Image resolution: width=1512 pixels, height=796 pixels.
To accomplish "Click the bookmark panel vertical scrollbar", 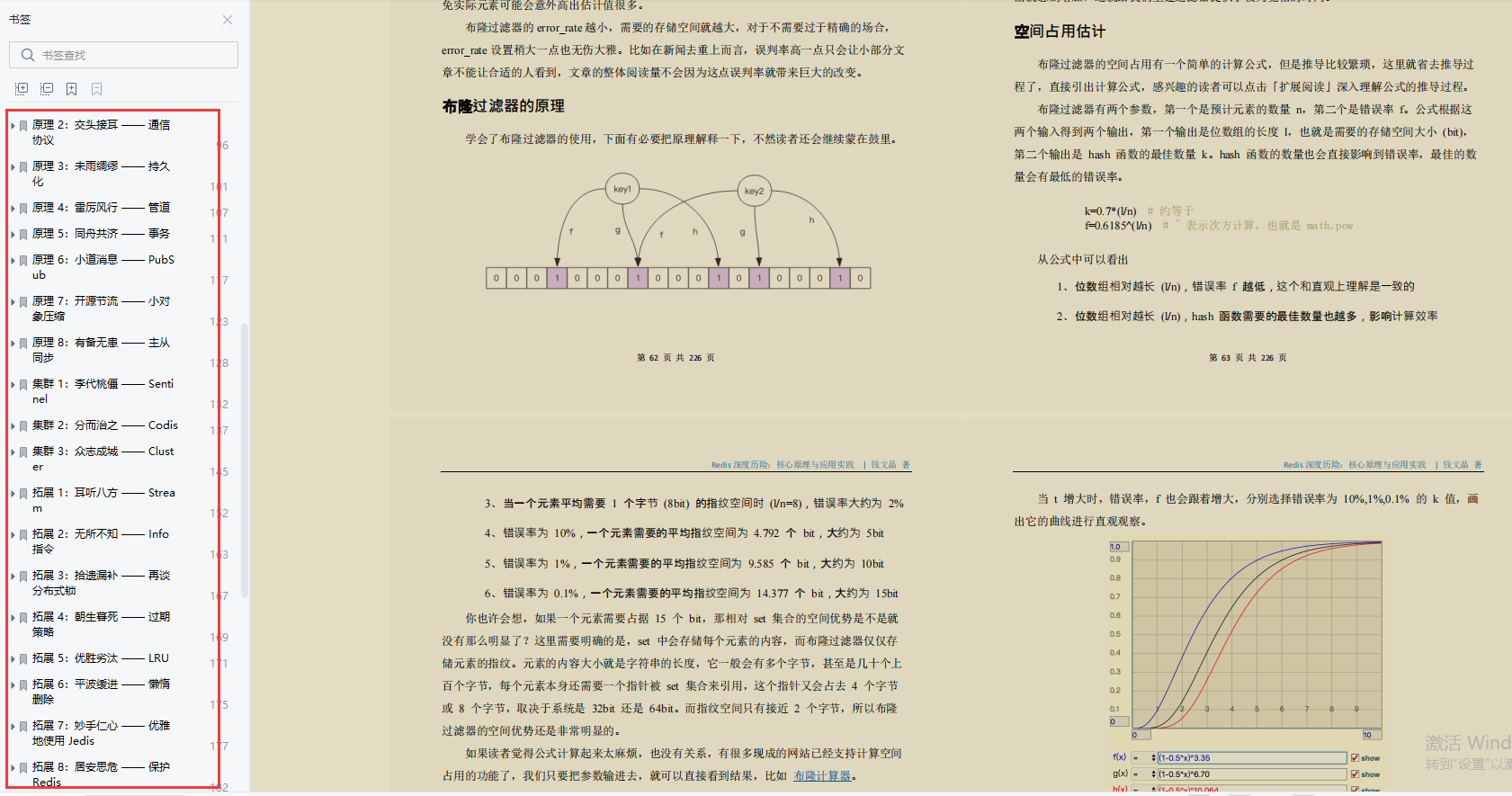I will [245, 459].
